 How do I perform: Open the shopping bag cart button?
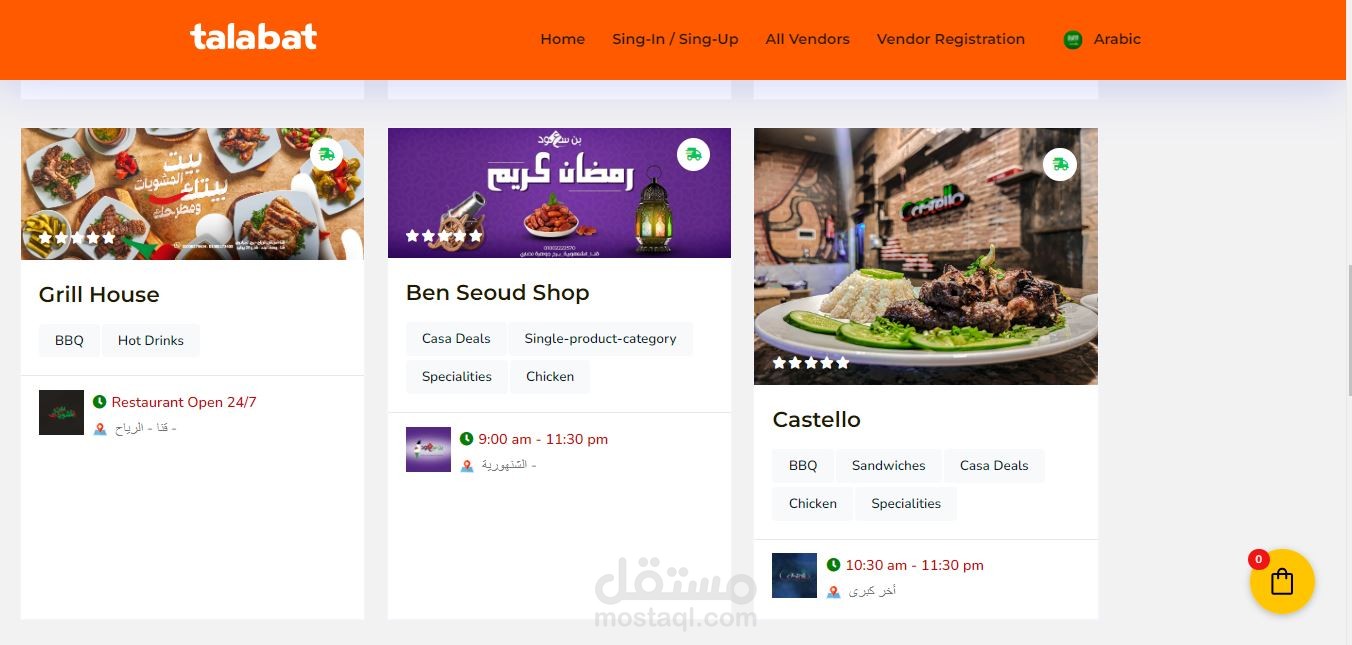[x=1282, y=581]
